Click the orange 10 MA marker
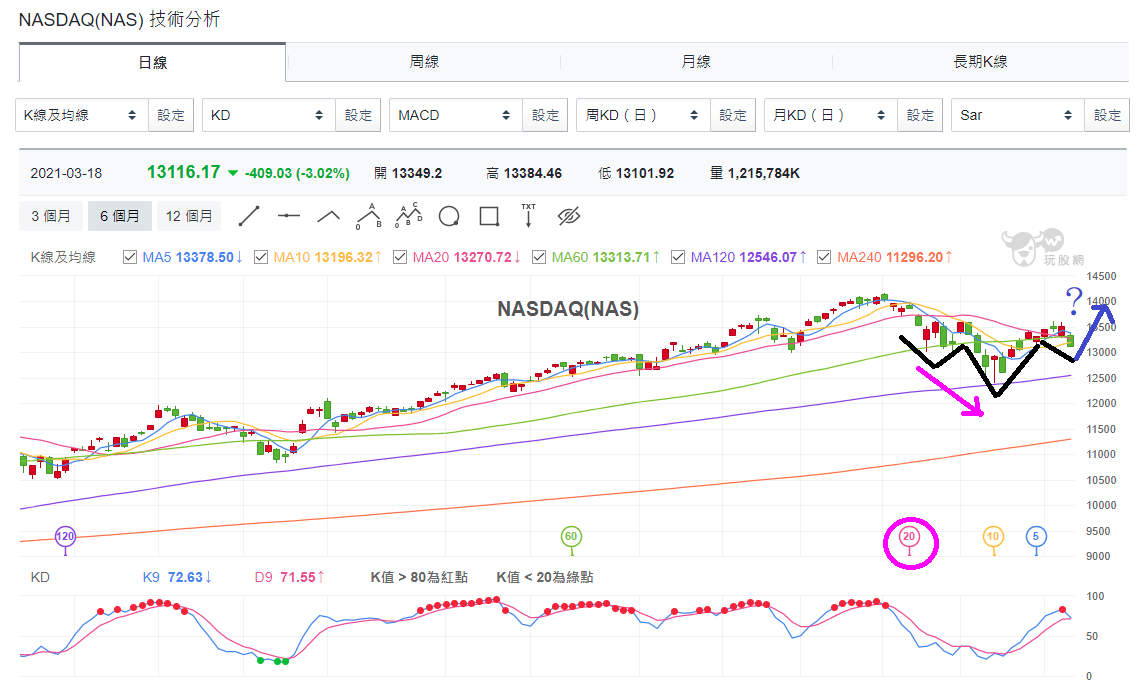 (x=993, y=537)
